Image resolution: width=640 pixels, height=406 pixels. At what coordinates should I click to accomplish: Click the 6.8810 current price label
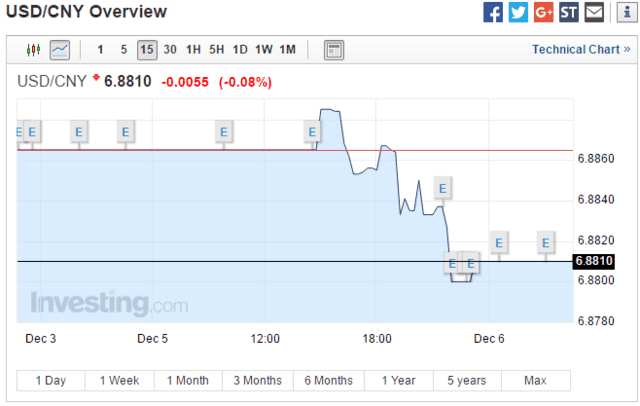[x=594, y=261]
